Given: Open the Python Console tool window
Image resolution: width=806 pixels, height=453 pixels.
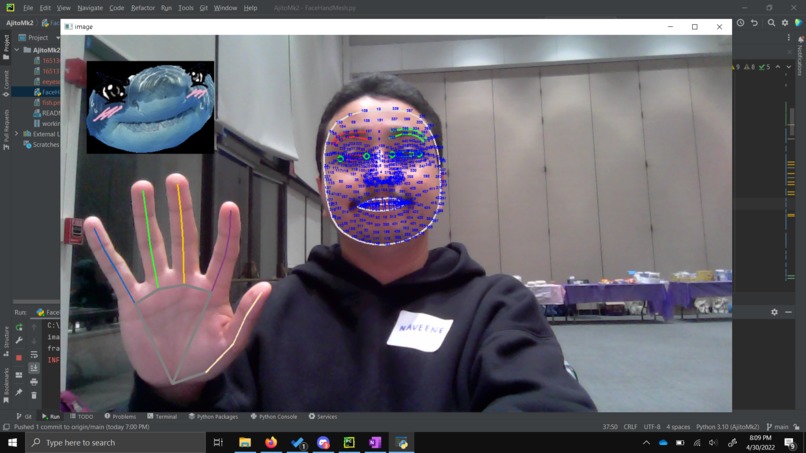Looking at the screenshot, I should (274, 416).
